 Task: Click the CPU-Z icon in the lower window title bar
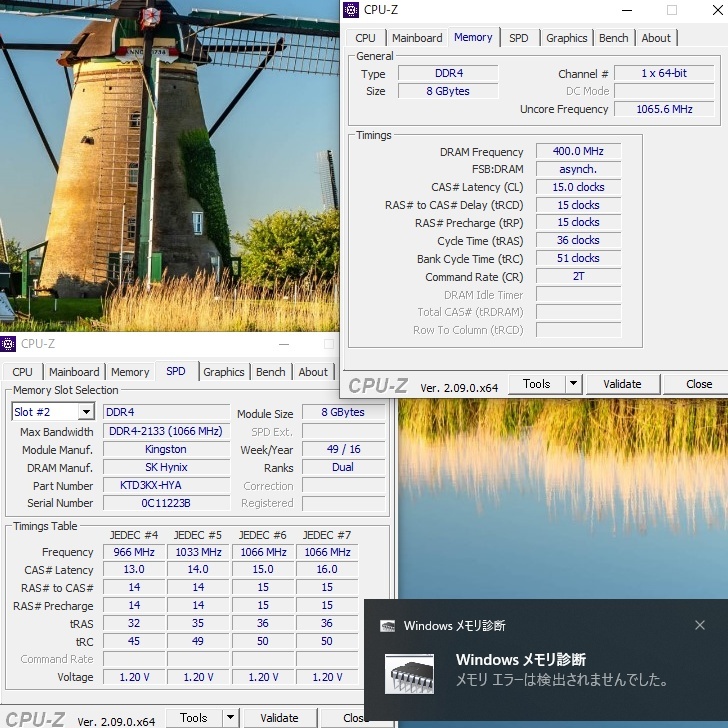9,344
